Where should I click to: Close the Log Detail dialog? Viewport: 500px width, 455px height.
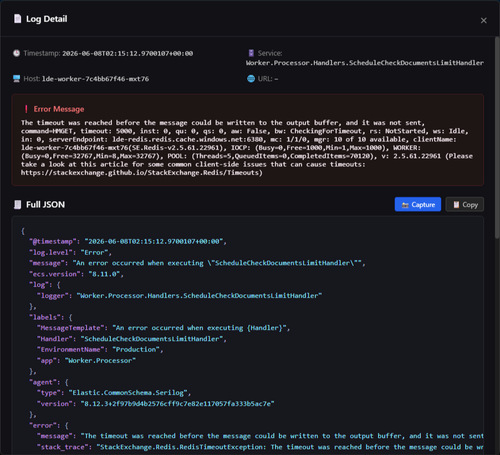(x=483, y=21)
